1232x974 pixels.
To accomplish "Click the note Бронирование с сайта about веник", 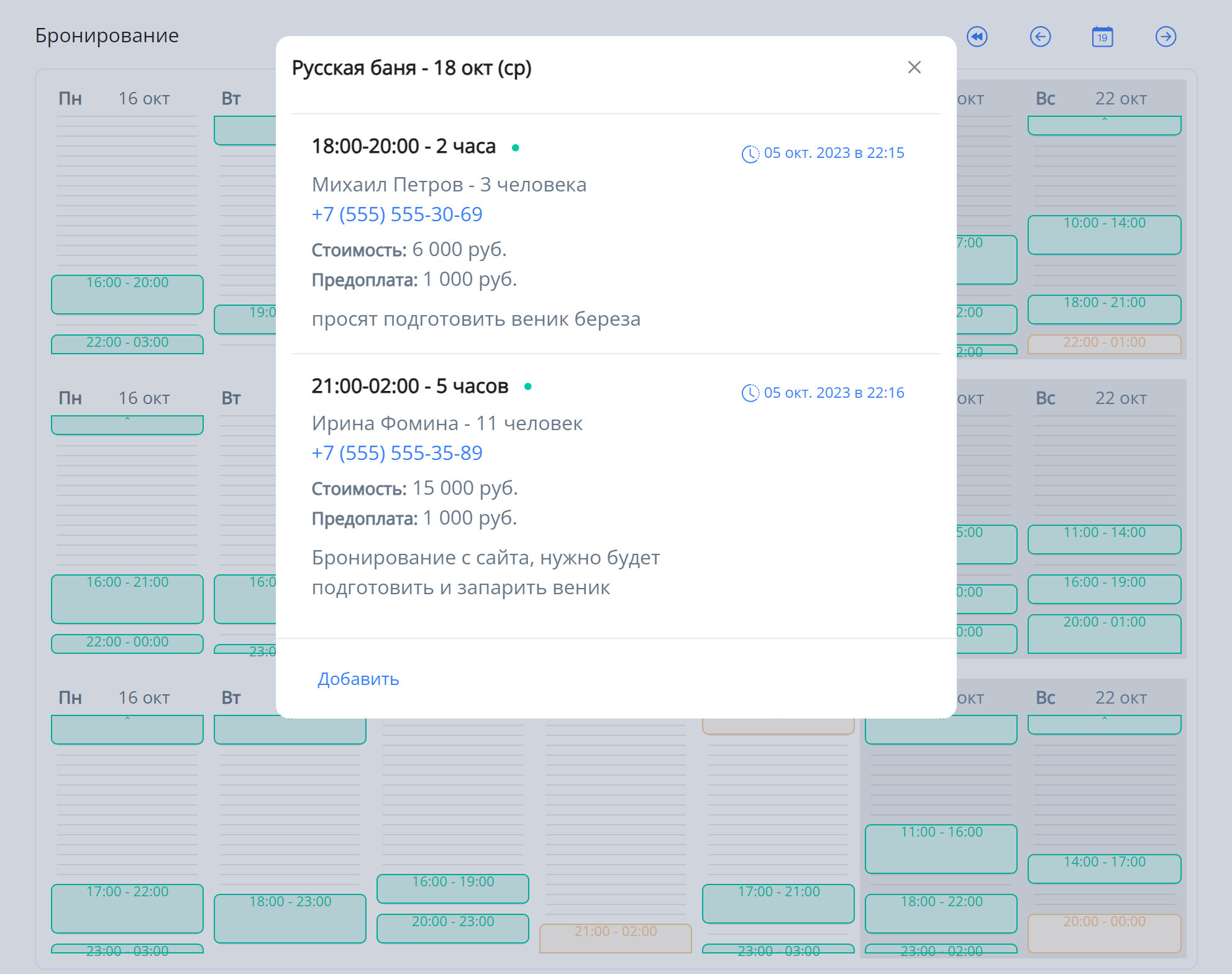I will tap(486, 572).
